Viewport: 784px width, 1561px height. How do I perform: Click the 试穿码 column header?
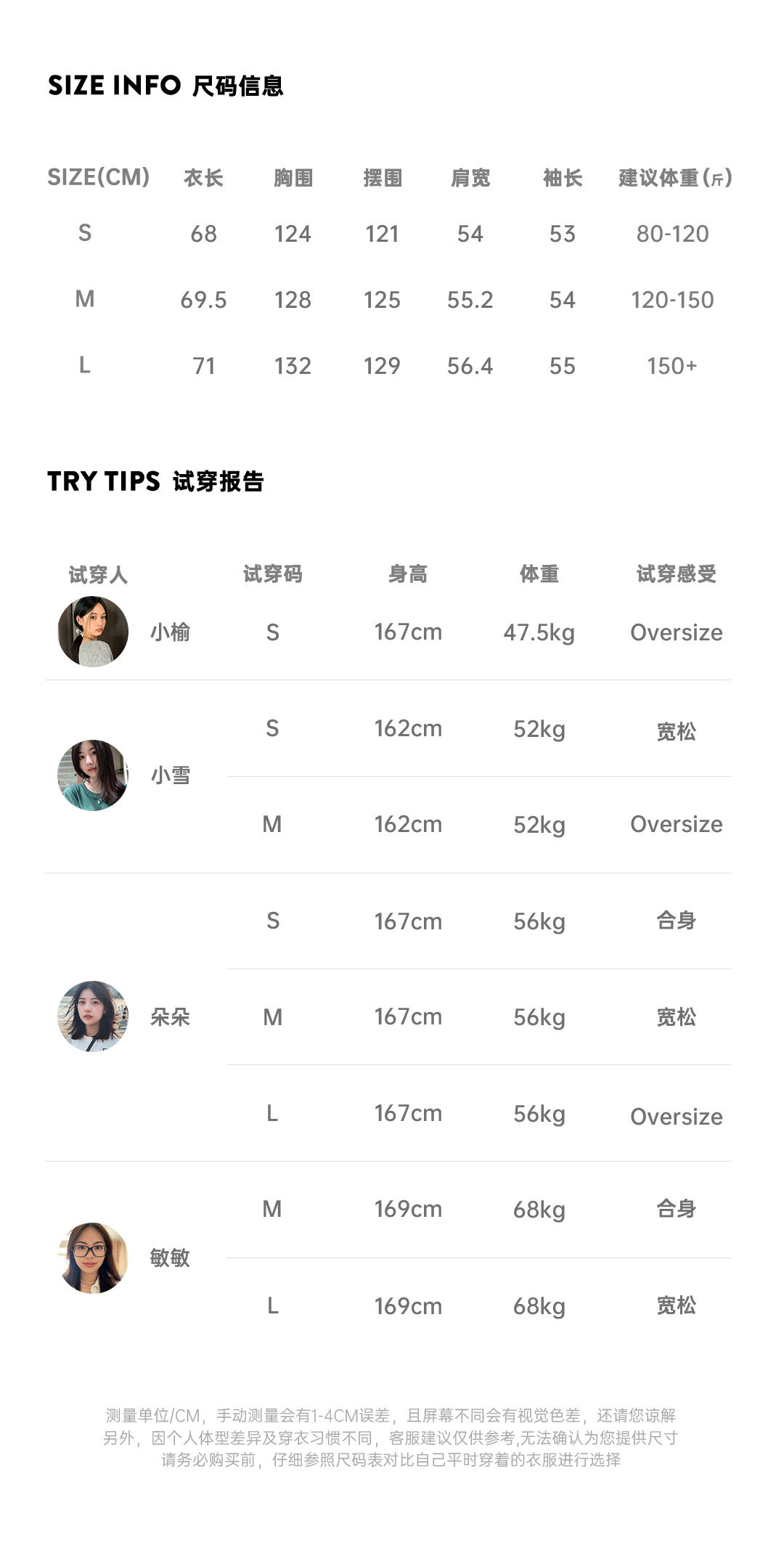point(272,574)
